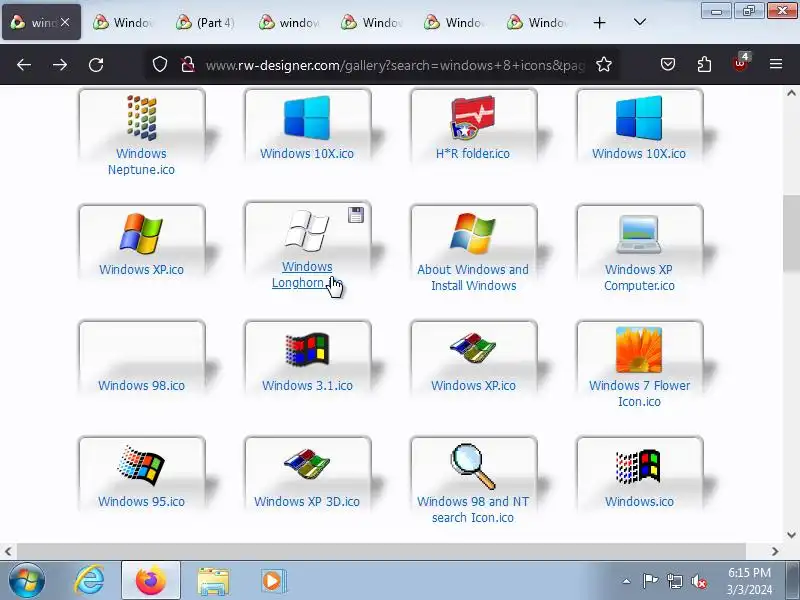Open the Windows 7 Flower icon image

coord(639,349)
